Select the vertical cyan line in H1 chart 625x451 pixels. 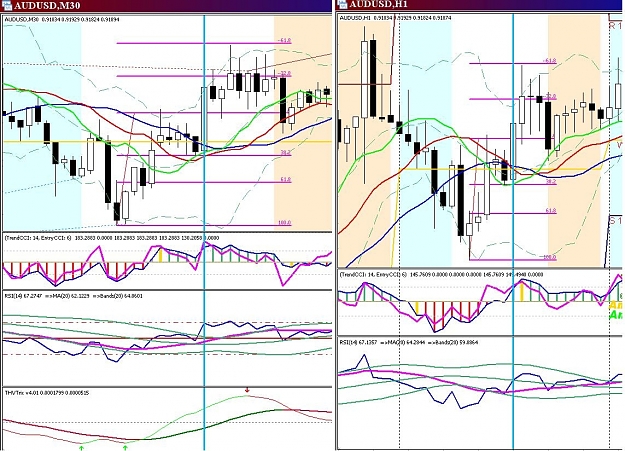(513, 231)
